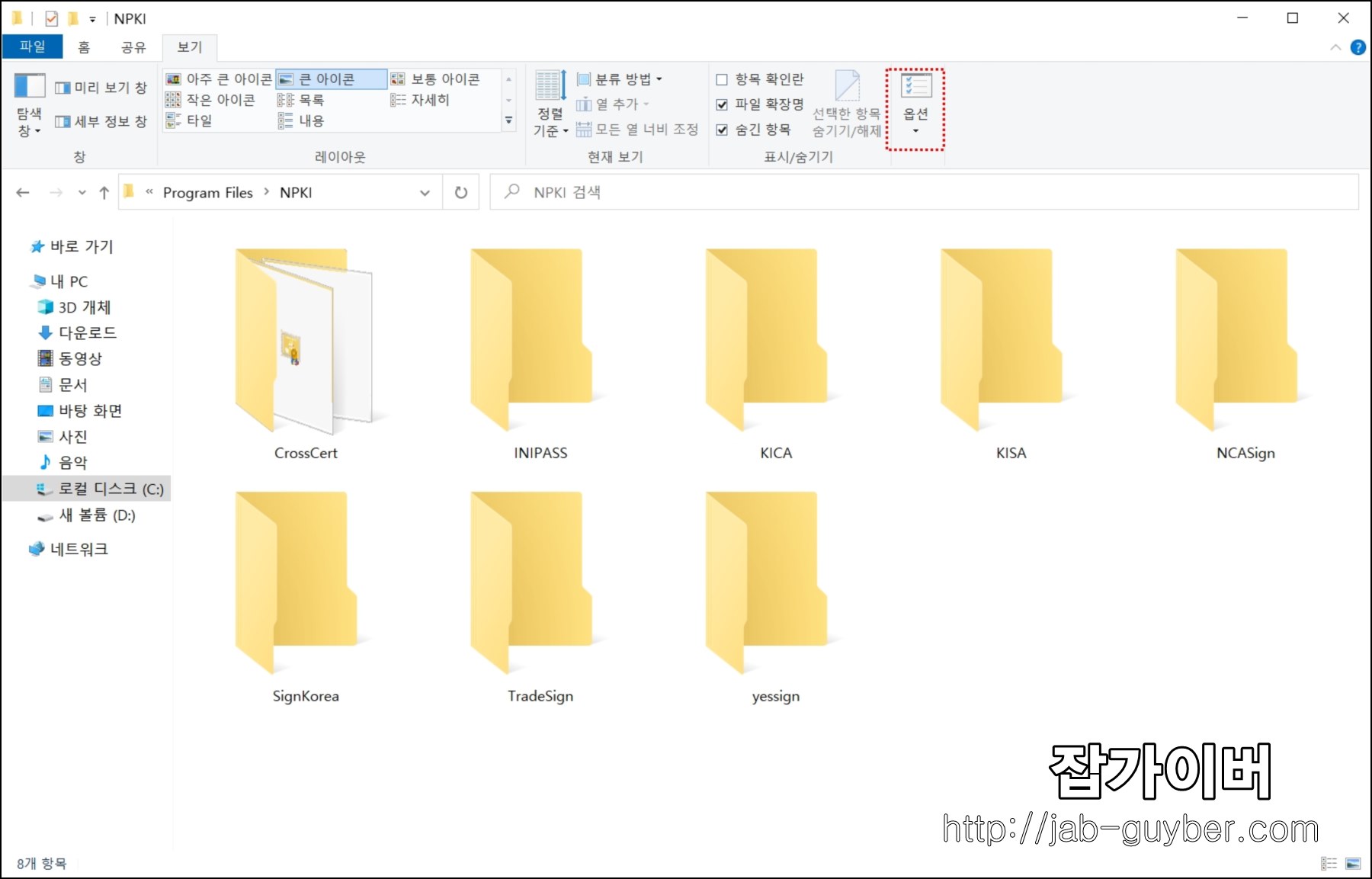Uncheck the 파일 확장명 checkbox

(722, 104)
